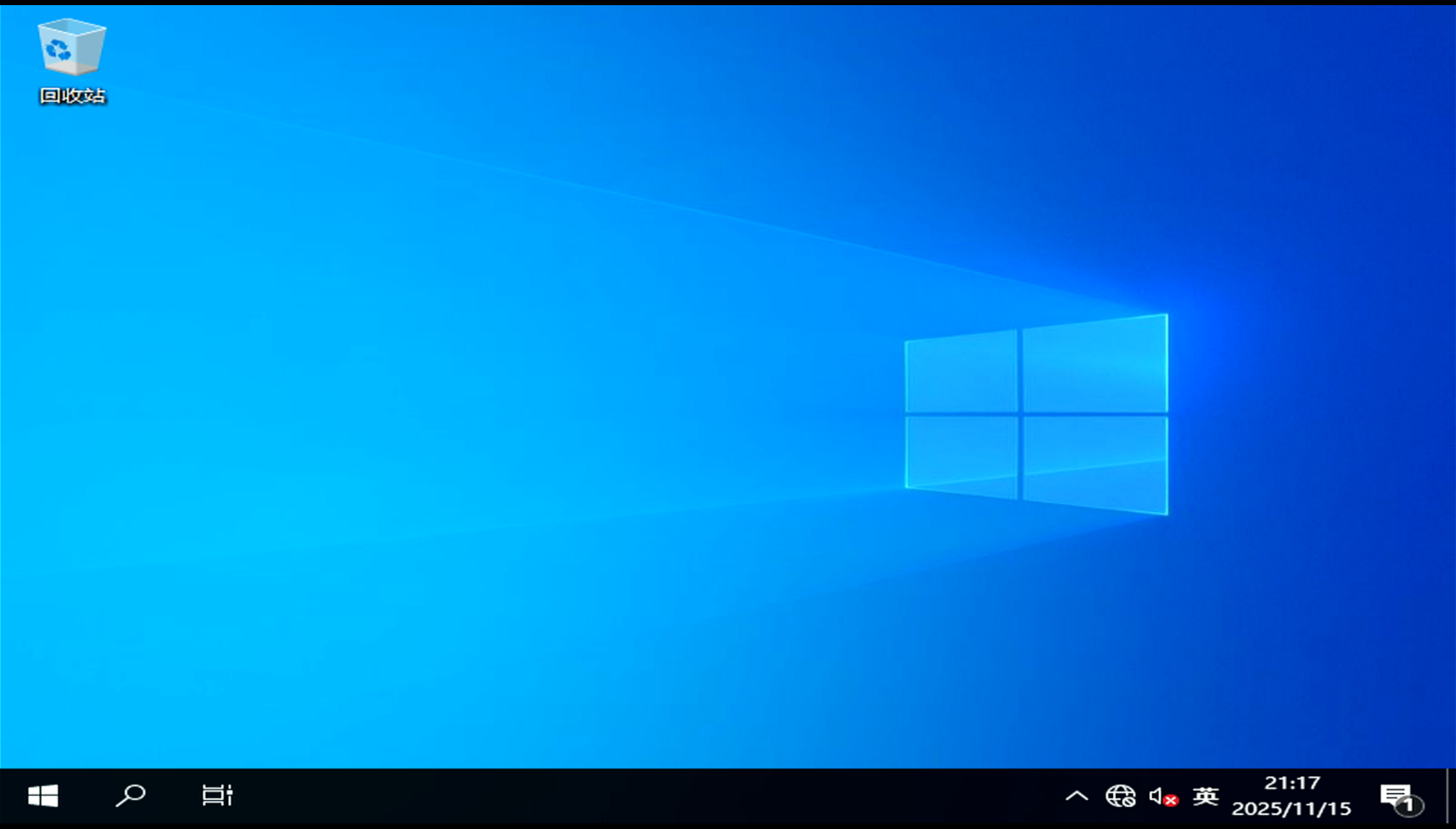
Task: Select the Recycle Bin desktop icon
Action: [72, 48]
